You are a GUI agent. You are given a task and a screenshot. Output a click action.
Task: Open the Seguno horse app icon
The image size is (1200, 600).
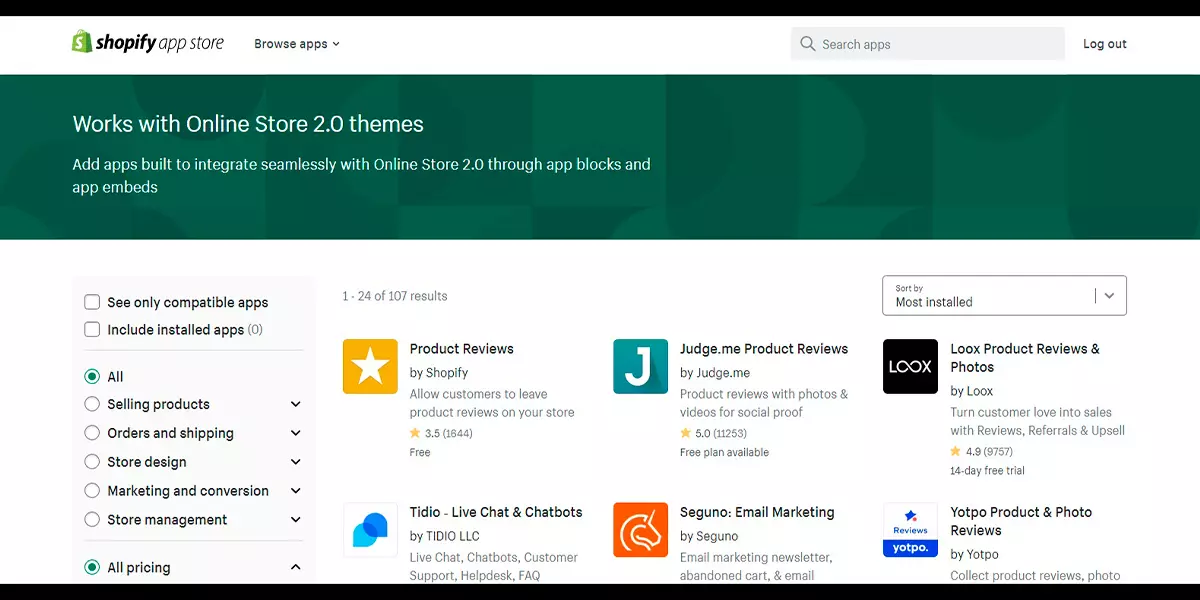pos(640,530)
